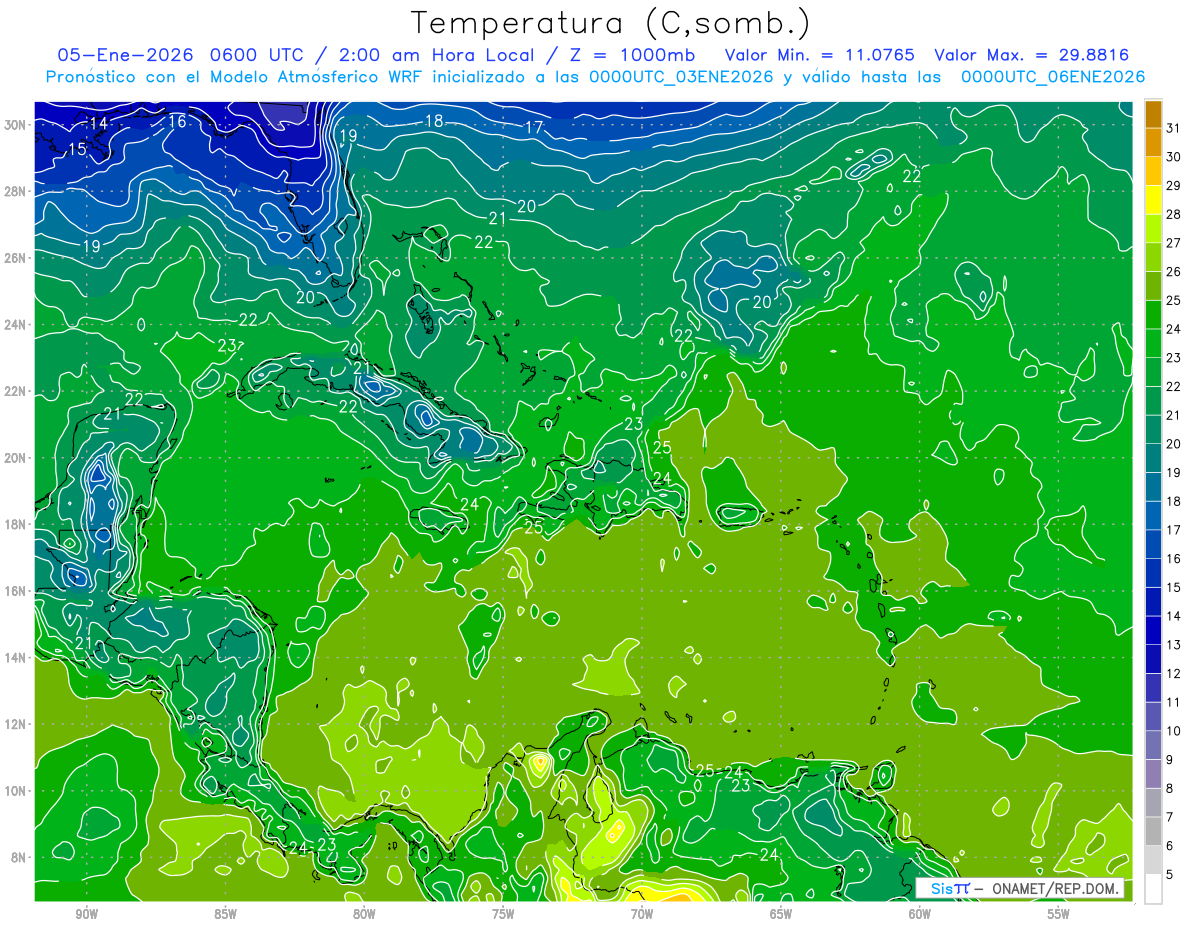
Task: Click the 60W longitude axis label
Action: (919, 913)
